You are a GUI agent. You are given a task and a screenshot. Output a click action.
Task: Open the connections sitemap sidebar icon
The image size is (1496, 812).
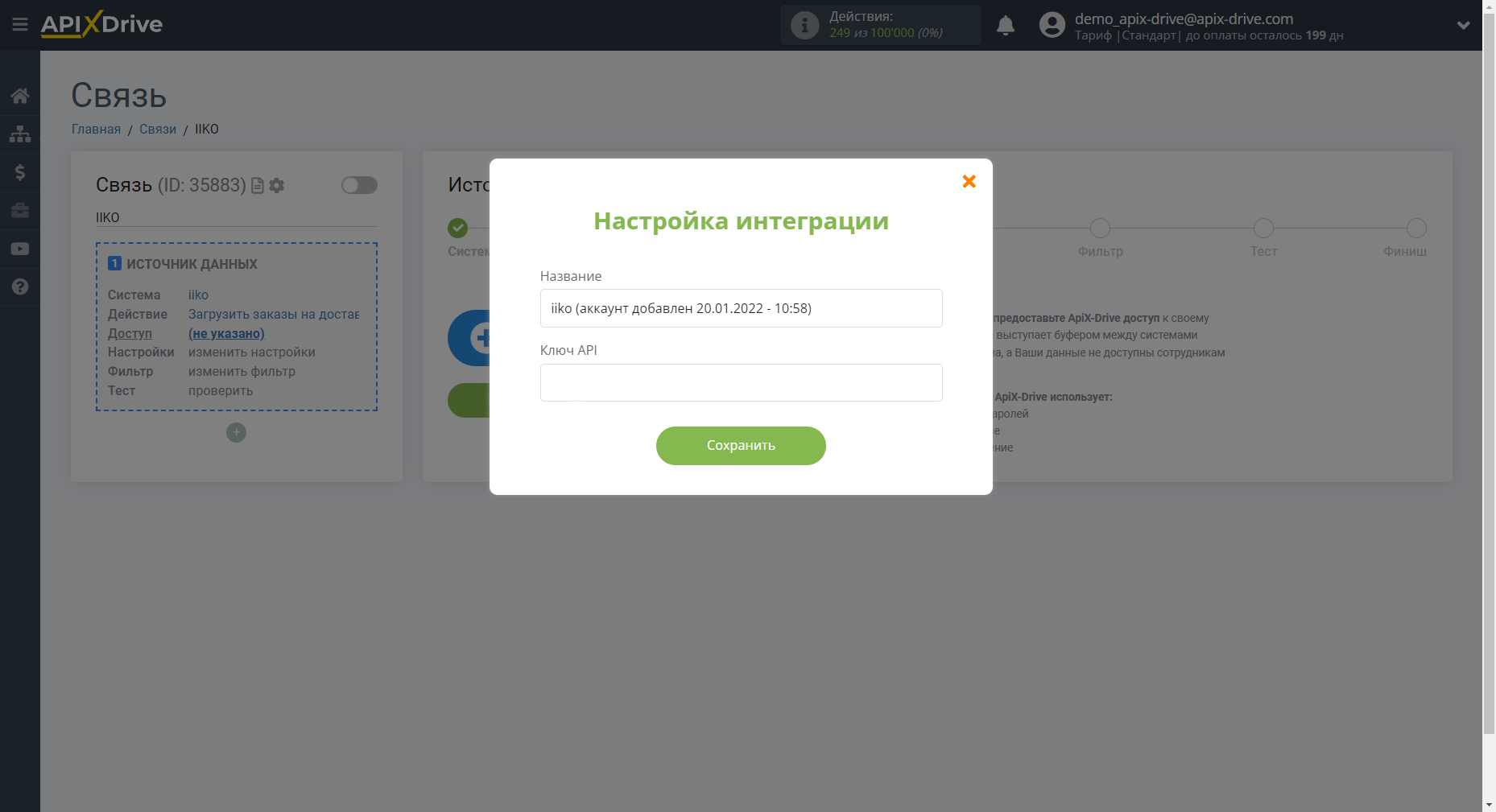click(x=20, y=134)
